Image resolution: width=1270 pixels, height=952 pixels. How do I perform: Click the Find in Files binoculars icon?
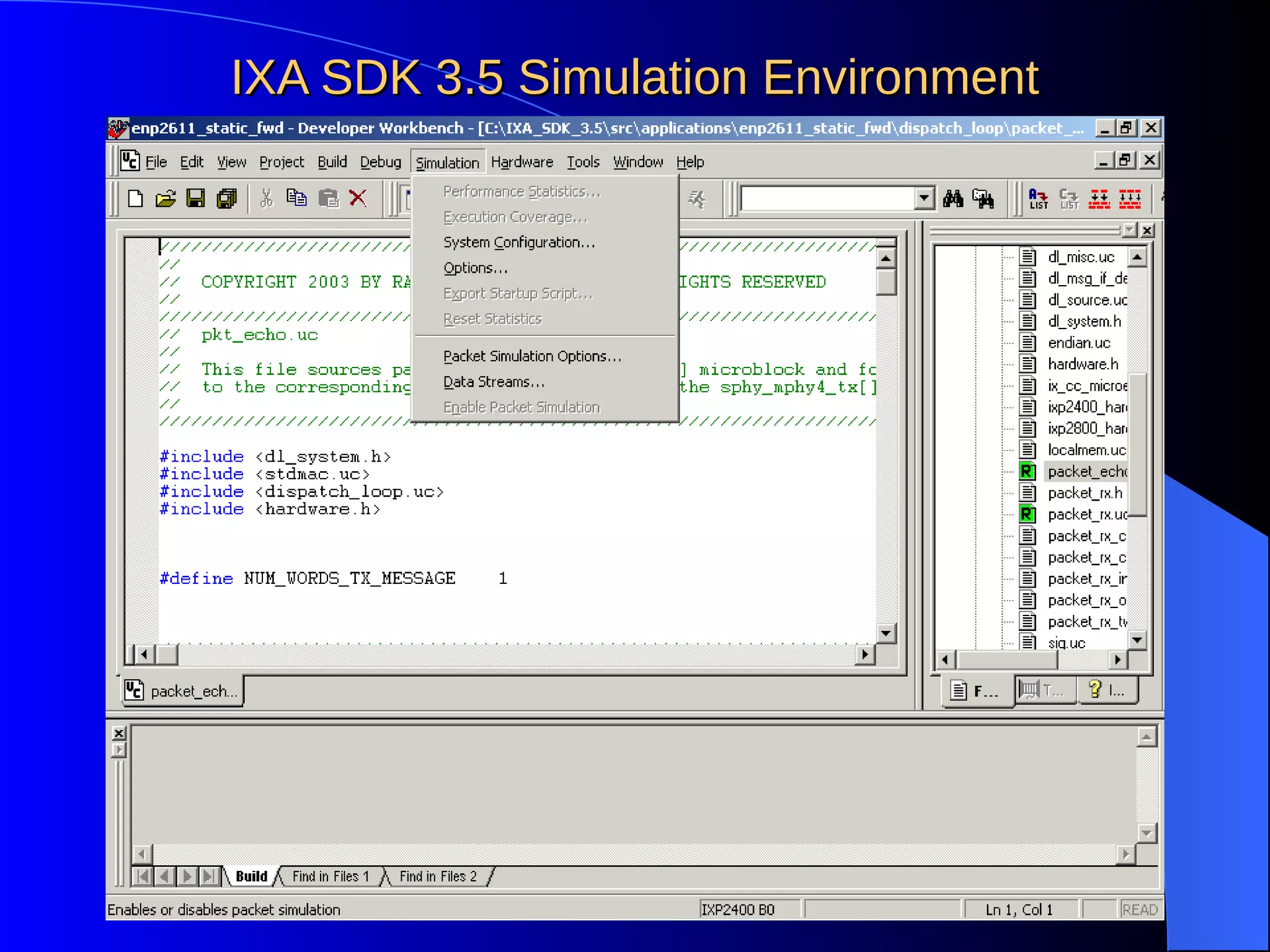(984, 199)
